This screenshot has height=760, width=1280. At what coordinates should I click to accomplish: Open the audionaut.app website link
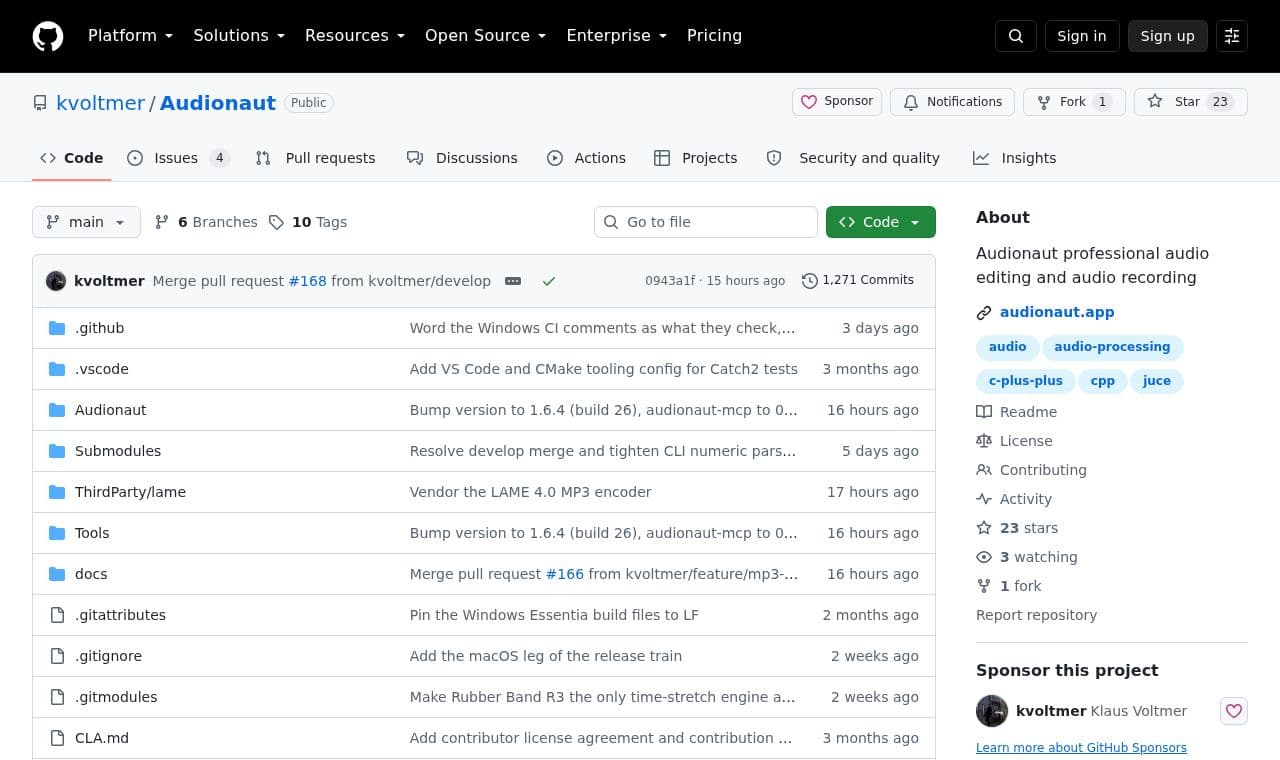(x=1057, y=312)
